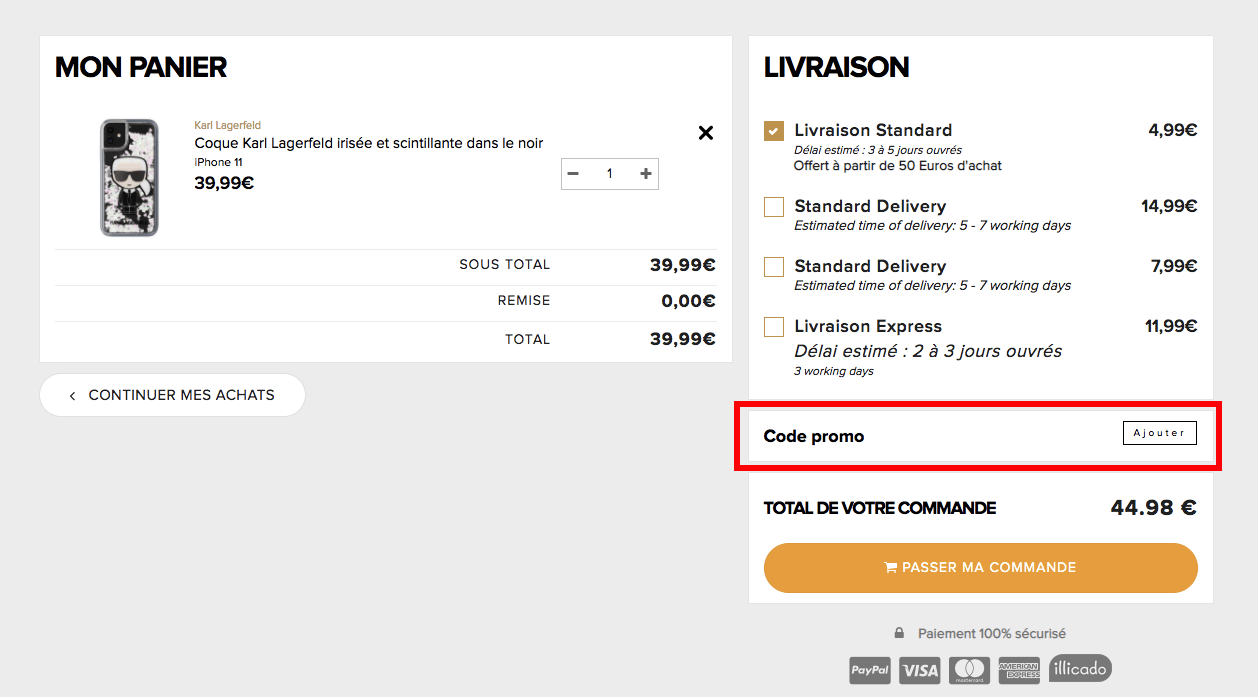The width and height of the screenshot is (1258, 697).
Task: Click TOTAL DE VOTRE COMMANDE label
Action: (880, 508)
